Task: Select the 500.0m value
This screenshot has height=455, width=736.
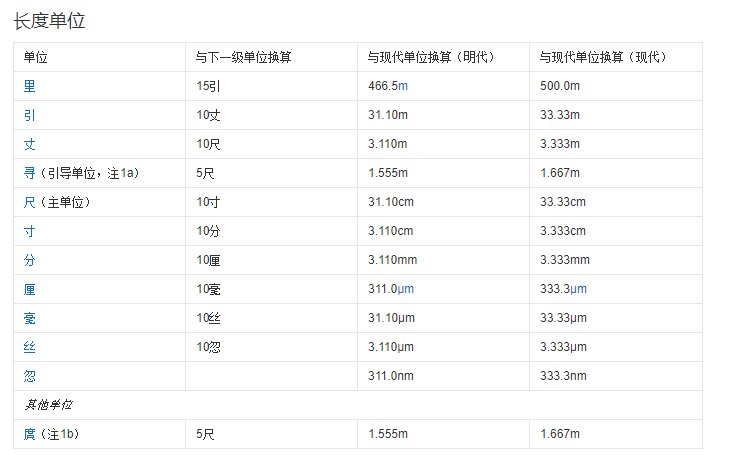Action: [560, 86]
